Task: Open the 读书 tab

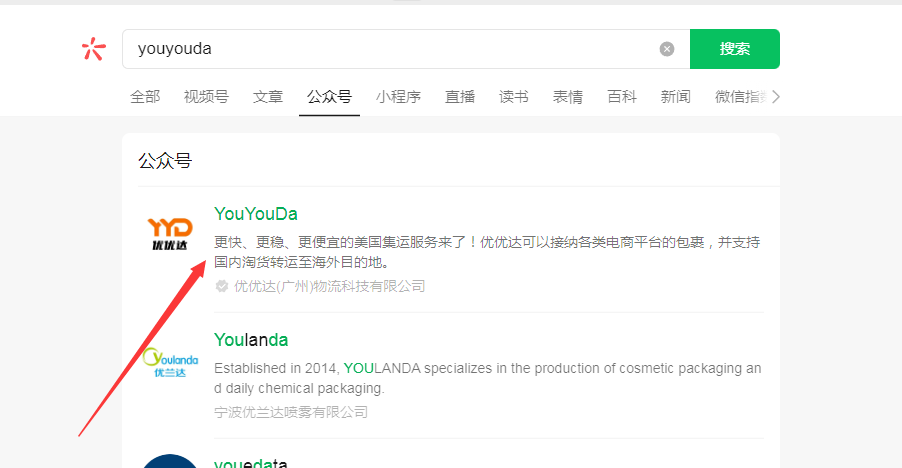Action: pos(514,97)
